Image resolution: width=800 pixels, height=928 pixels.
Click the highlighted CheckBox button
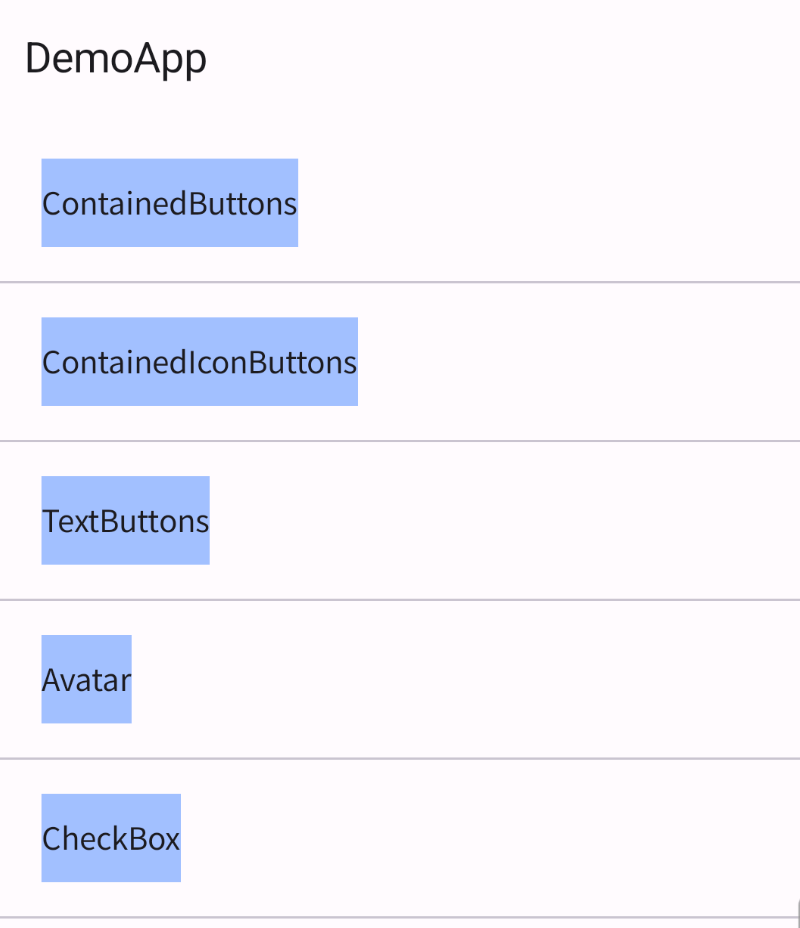tap(111, 837)
